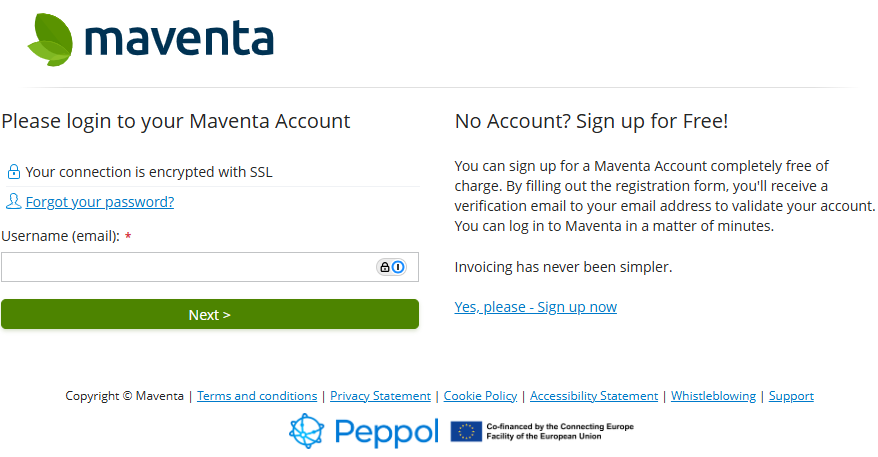Open the Forgot your password? link
Screen dimensions: 878x457
100,202
